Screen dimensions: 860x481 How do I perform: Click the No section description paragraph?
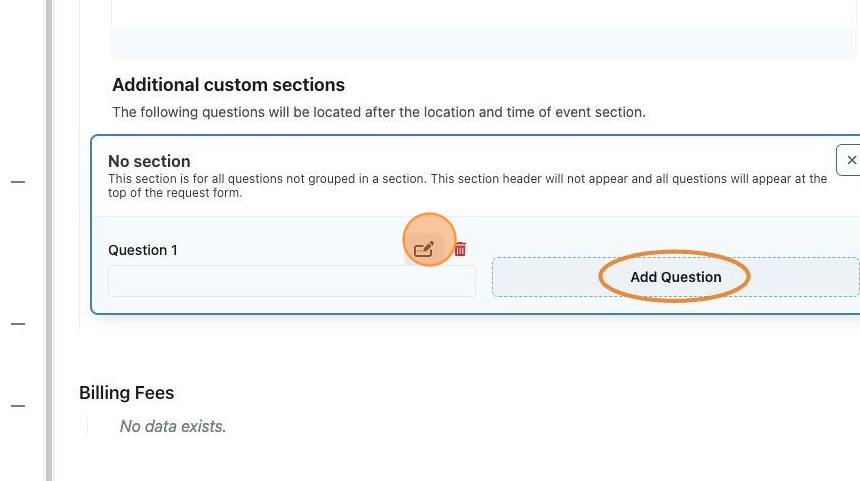coord(467,186)
